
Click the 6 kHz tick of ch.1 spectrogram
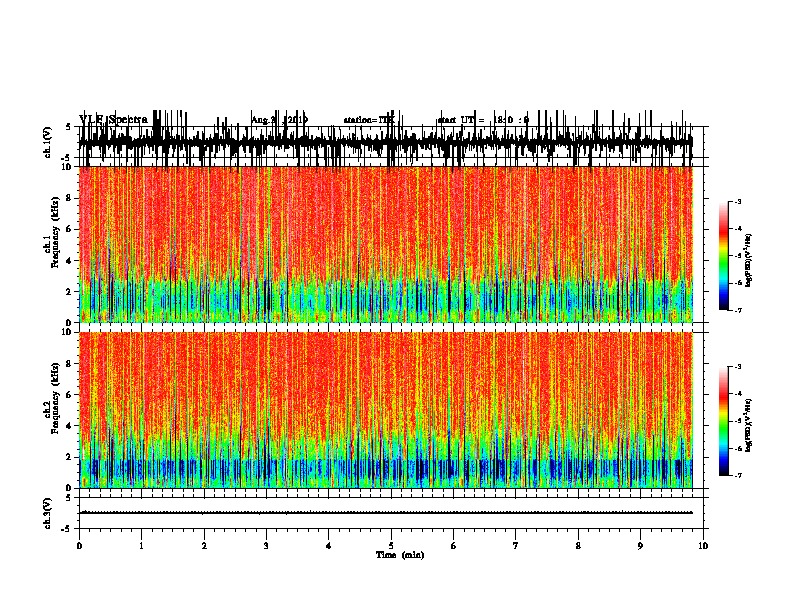point(69,229)
